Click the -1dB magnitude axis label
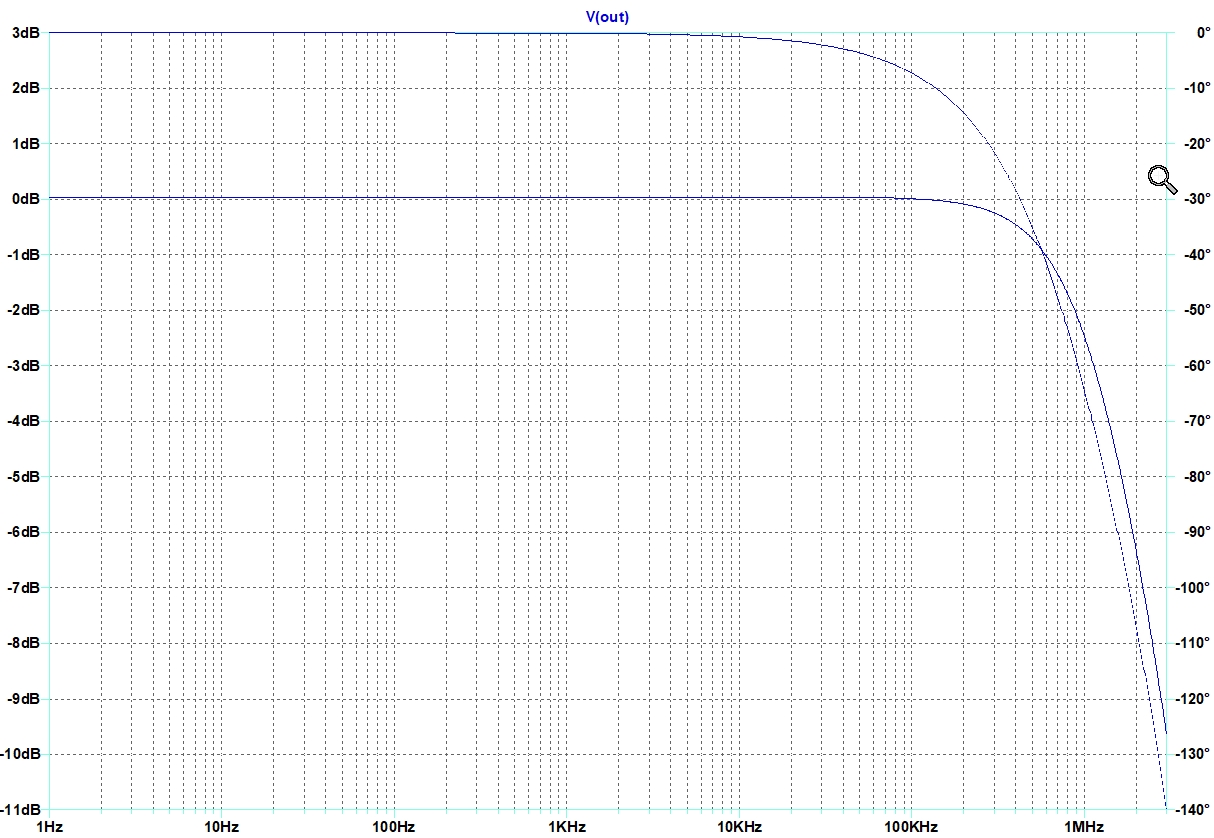1214x838 pixels. [24, 254]
